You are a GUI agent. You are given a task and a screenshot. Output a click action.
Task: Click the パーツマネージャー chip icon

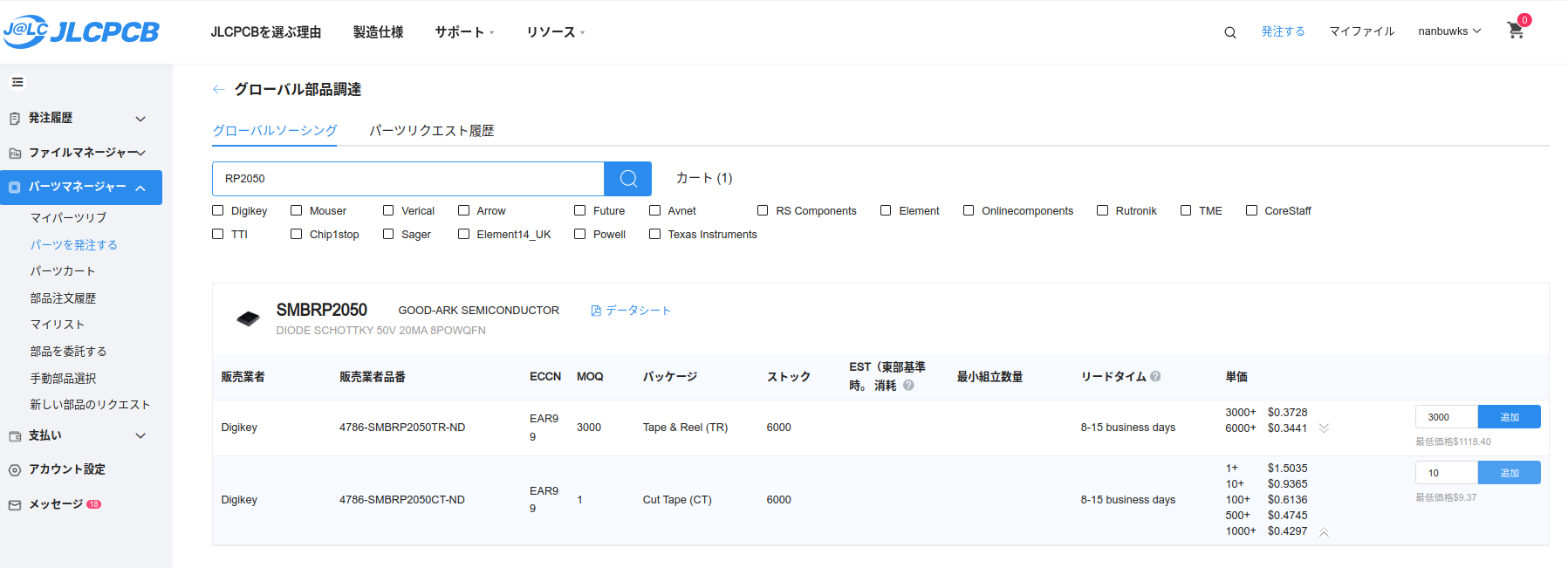tap(15, 188)
